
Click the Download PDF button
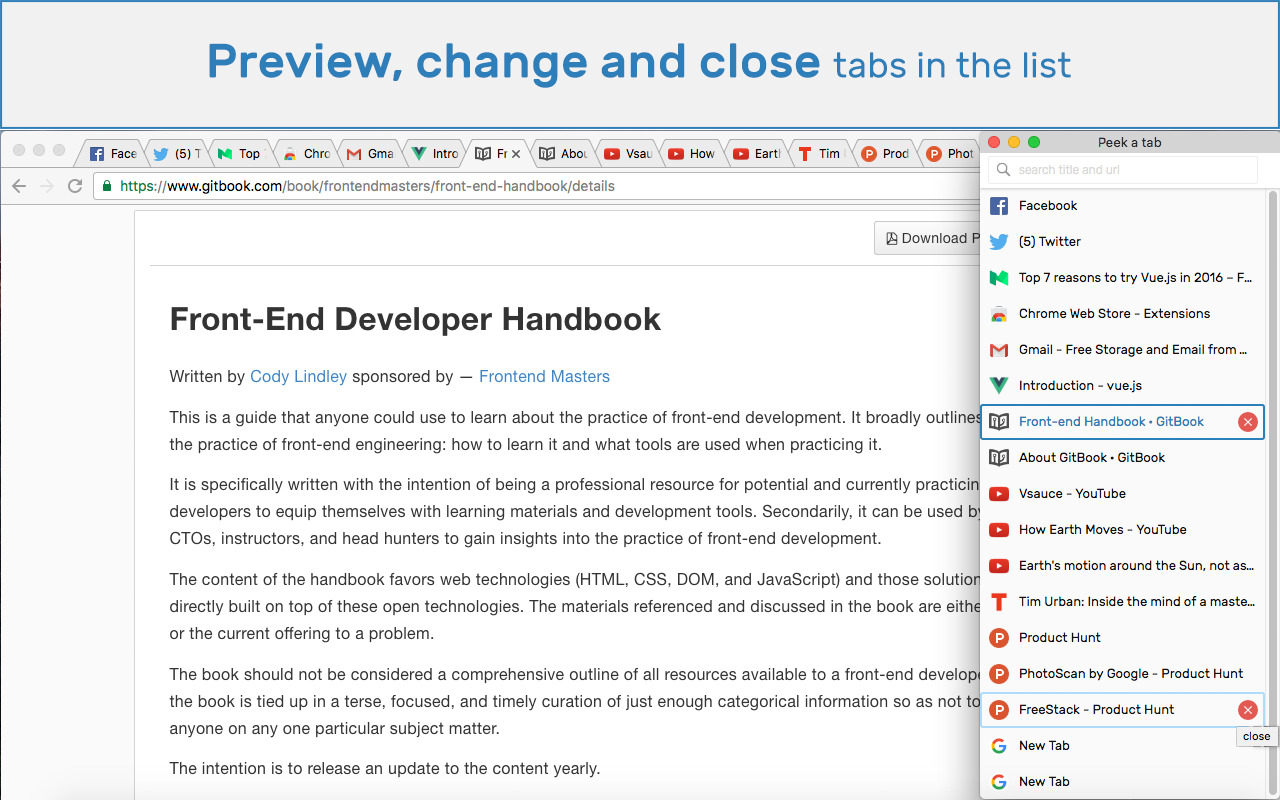pos(927,238)
